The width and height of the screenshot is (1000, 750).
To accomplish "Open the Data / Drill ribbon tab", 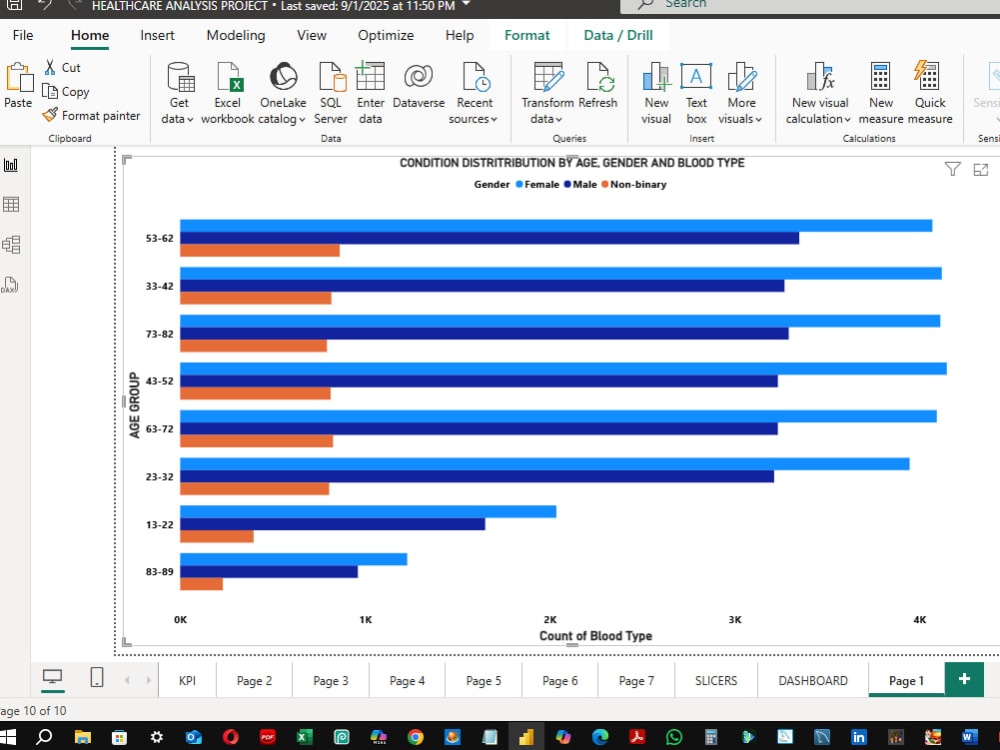I will pos(618,35).
